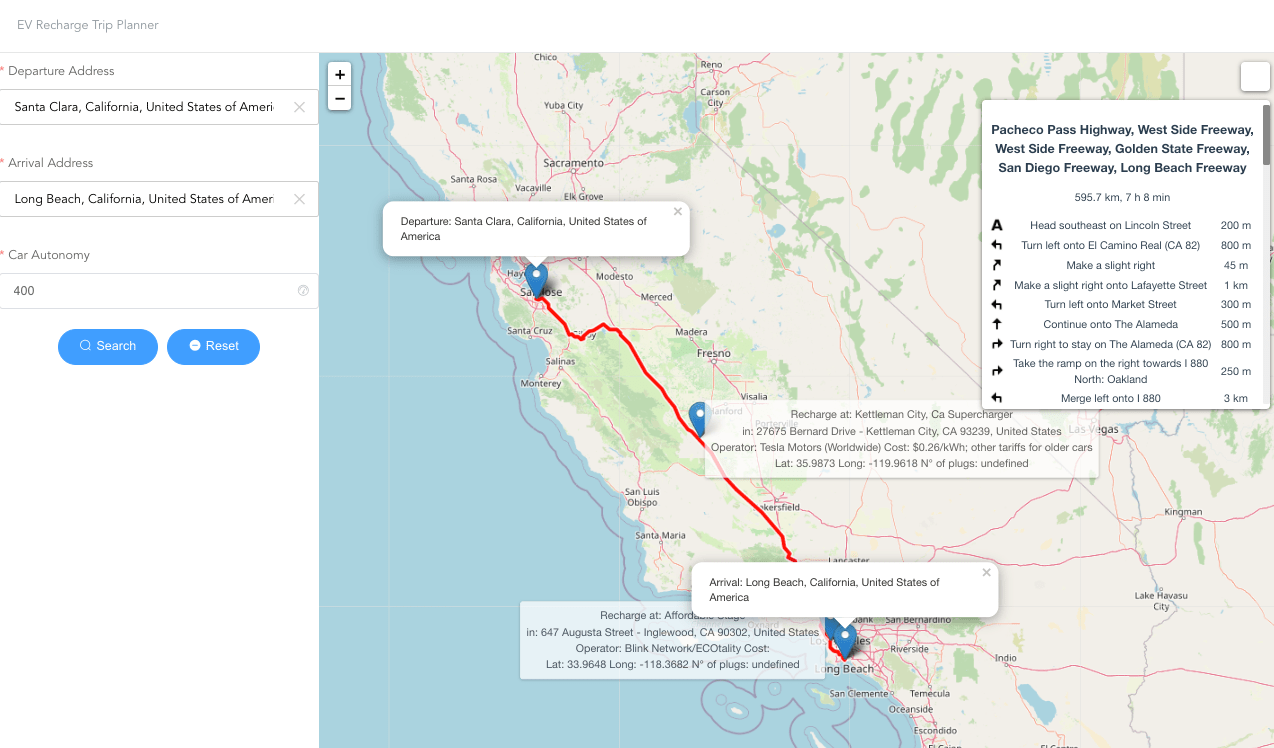Dismiss the Santa Clara departure popup
Screen dimensions: 1274x748
[677, 211]
